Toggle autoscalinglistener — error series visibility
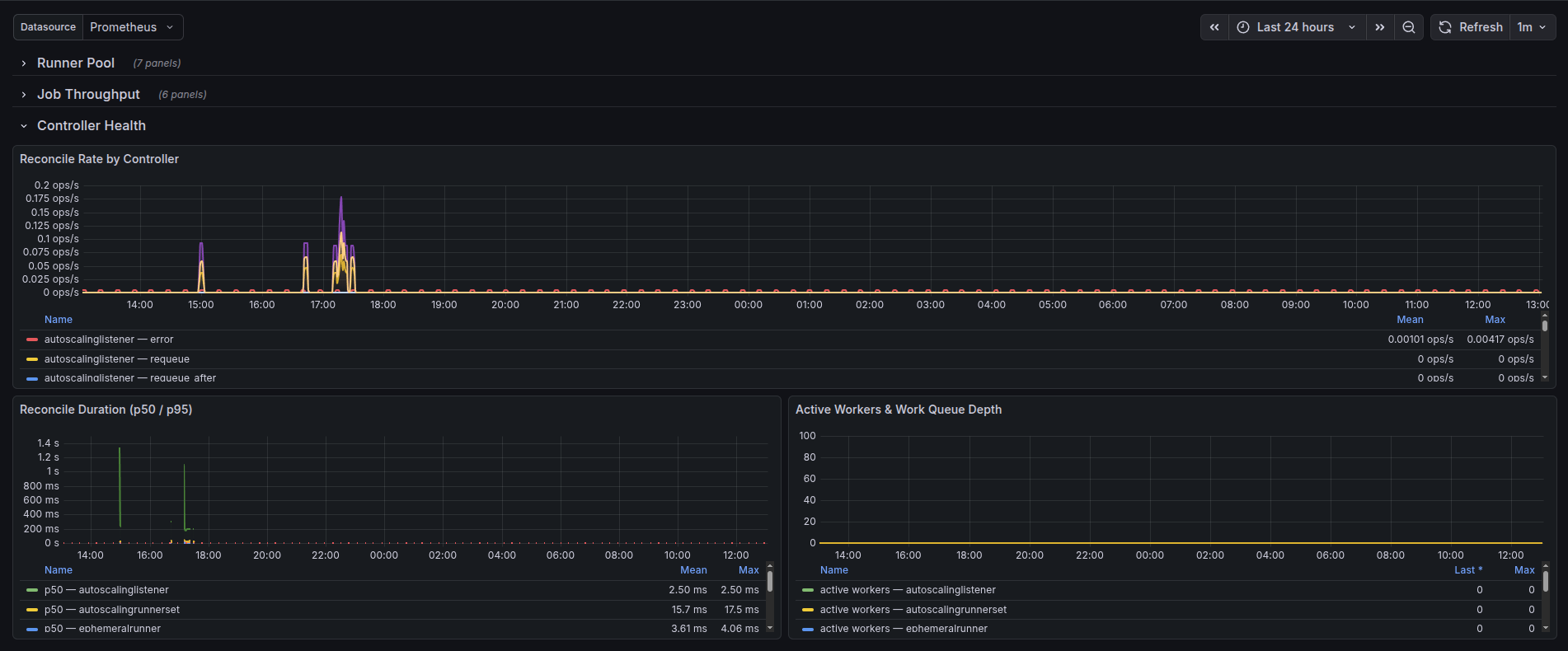Viewport: 1568px width, 651px height. click(x=109, y=340)
